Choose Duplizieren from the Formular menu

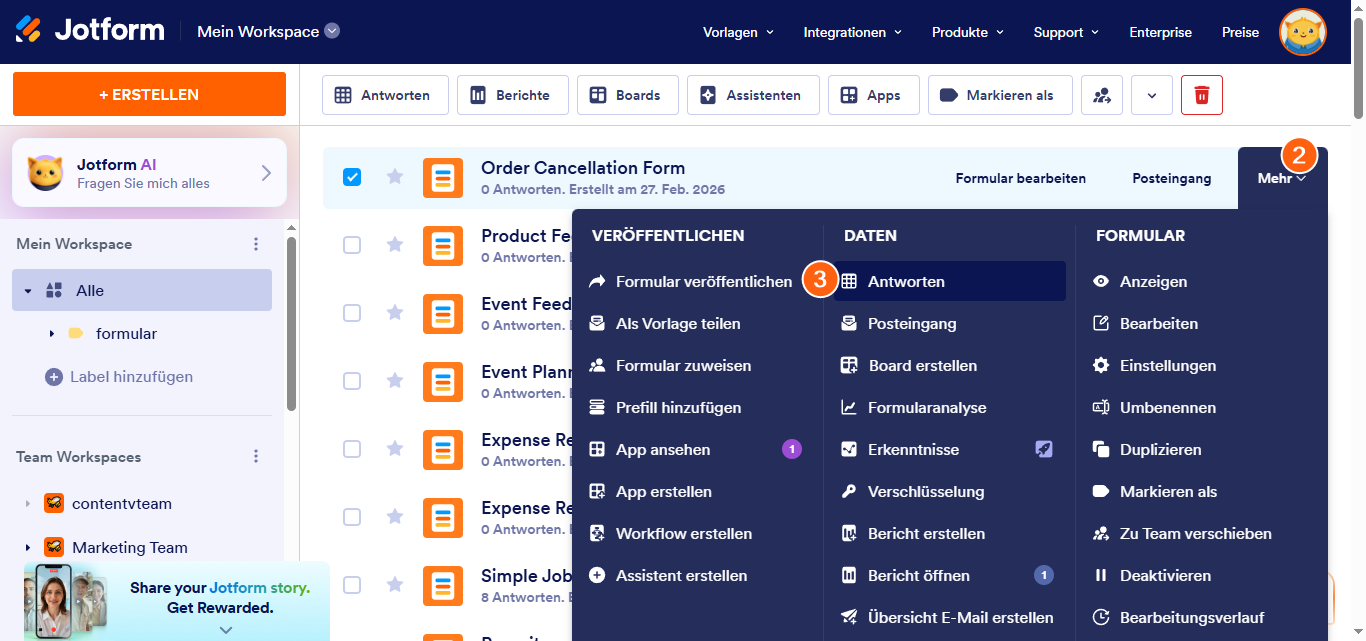point(1160,450)
